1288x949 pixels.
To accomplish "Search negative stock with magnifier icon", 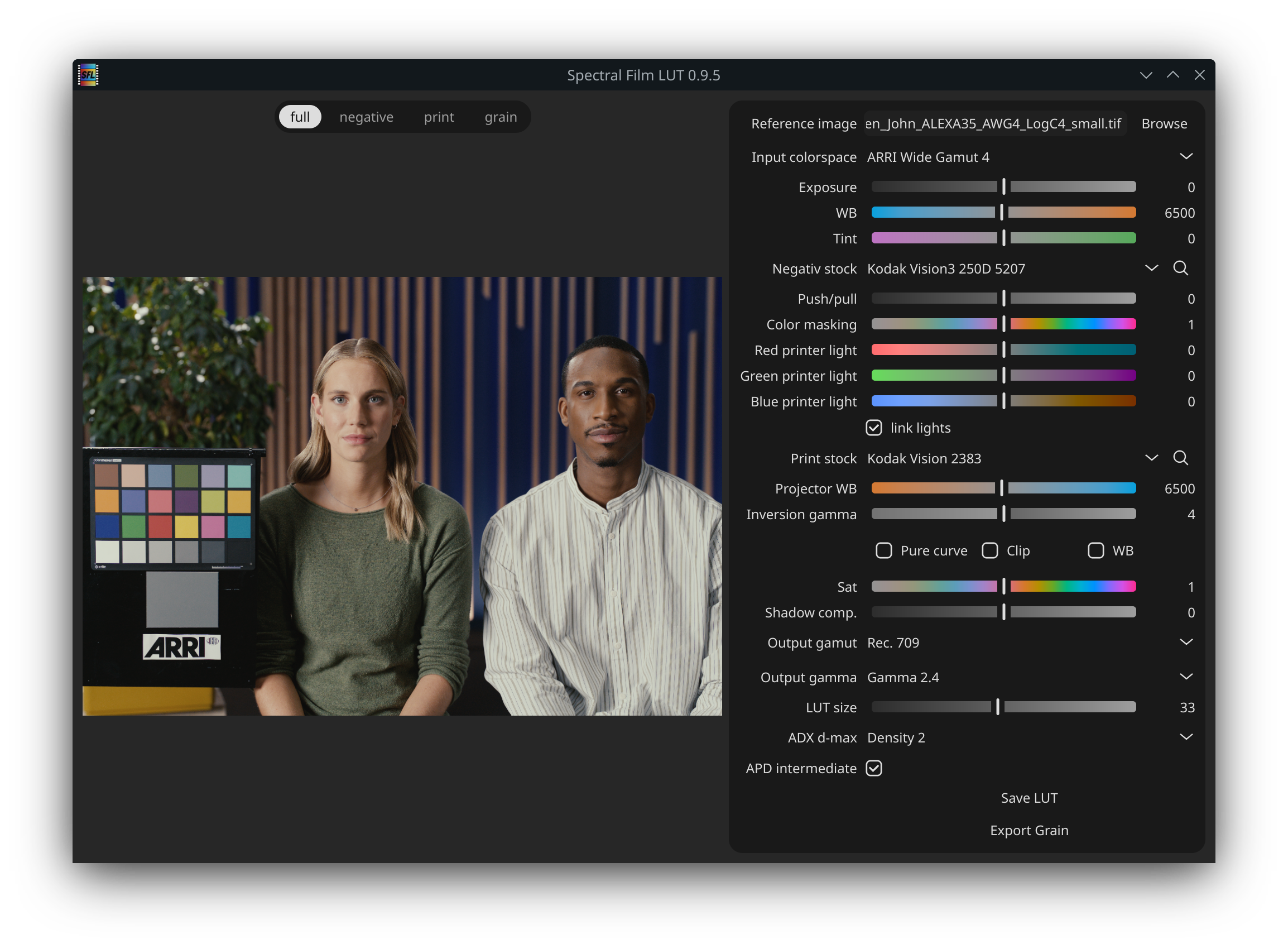I will pyautogui.click(x=1180, y=269).
